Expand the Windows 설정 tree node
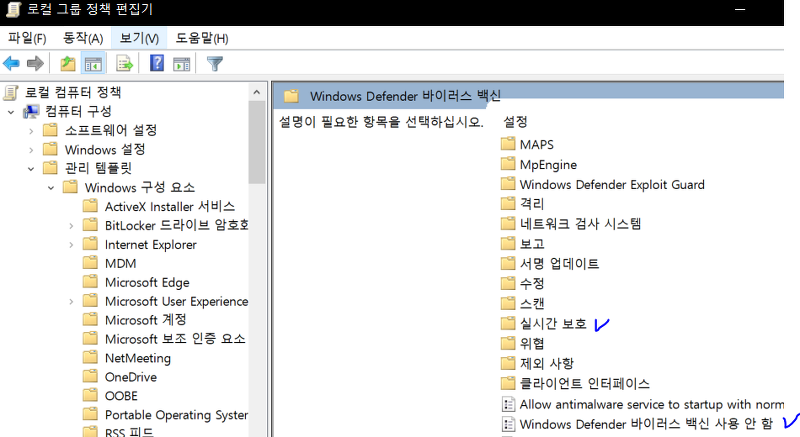 (x=31, y=150)
